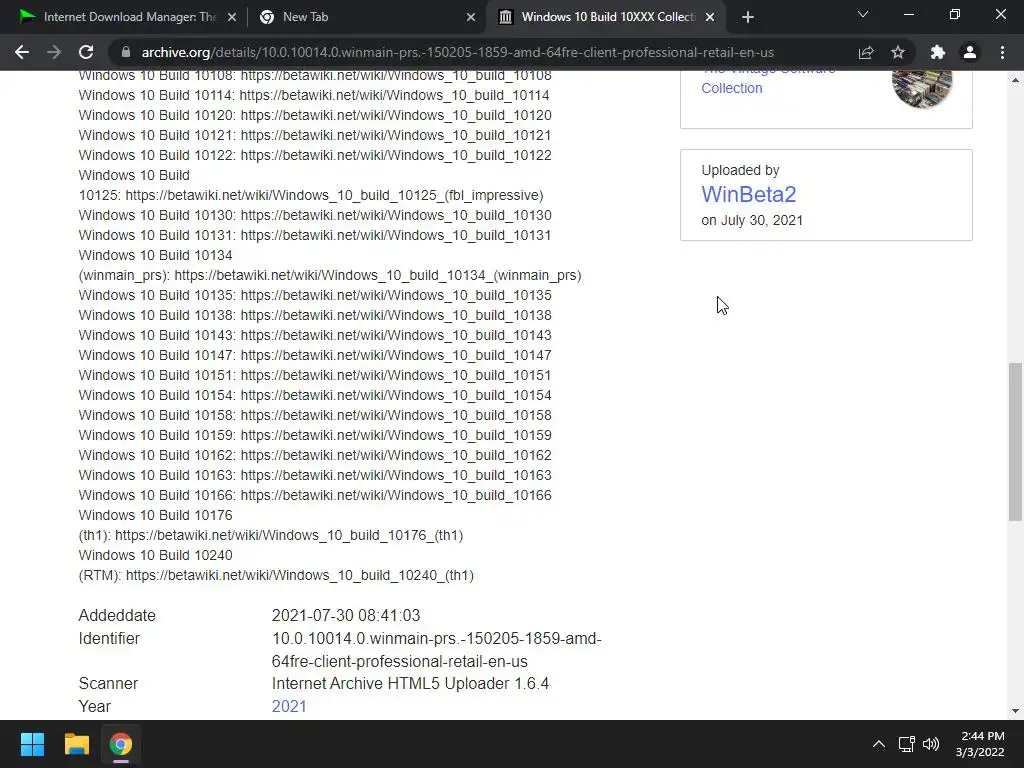Image resolution: width=1024 pixels, height=768 pixels.
Task: Click the page vertical scrollbar thumb
Action: [1015, 441]
